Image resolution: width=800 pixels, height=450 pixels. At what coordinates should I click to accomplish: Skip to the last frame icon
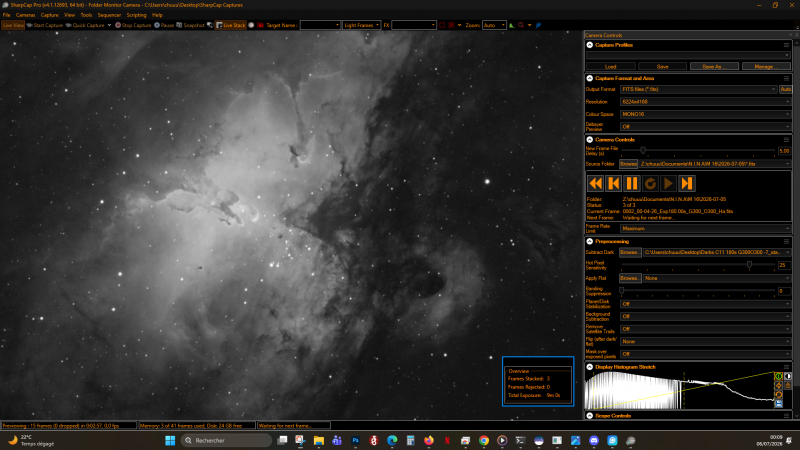pyautogui.click(x=687, y=183)
